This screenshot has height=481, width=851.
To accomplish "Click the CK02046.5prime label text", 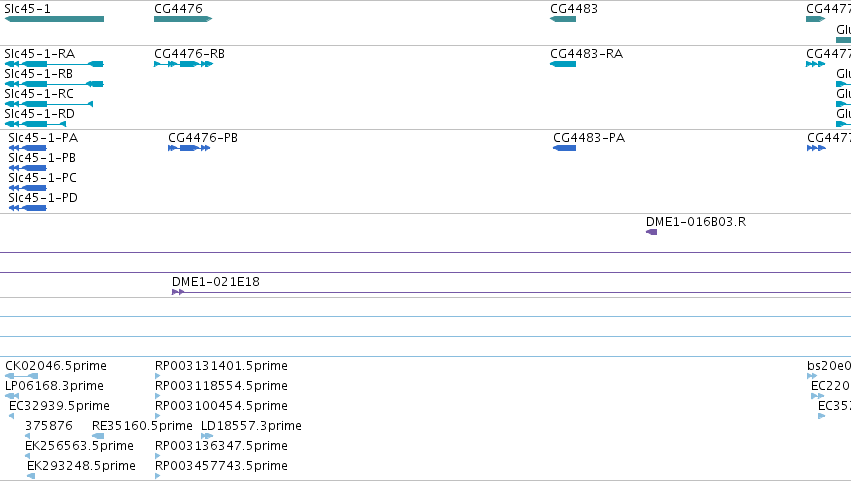I will click(x=56, y=366).
